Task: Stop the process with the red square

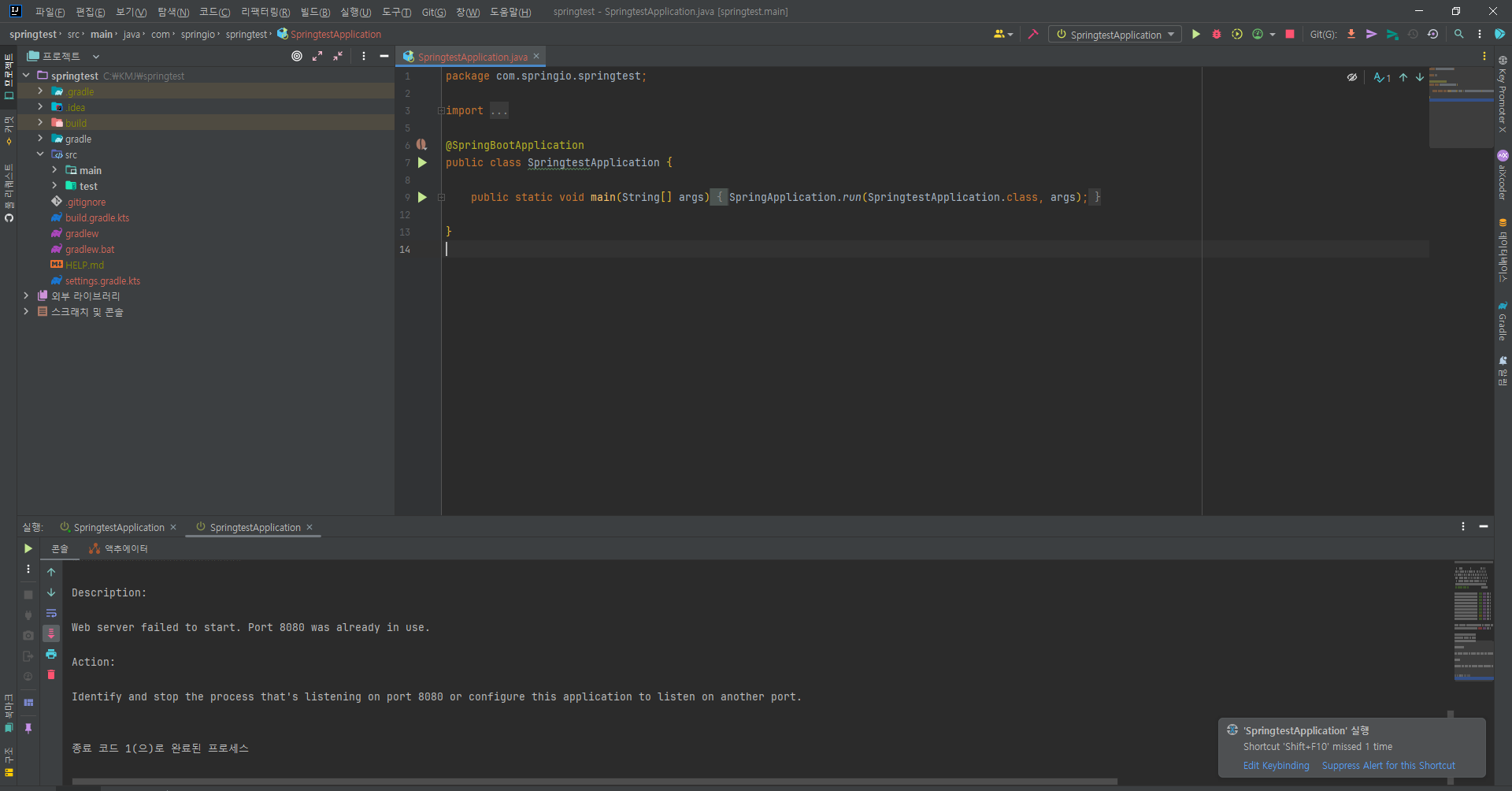Action: 1290,35
